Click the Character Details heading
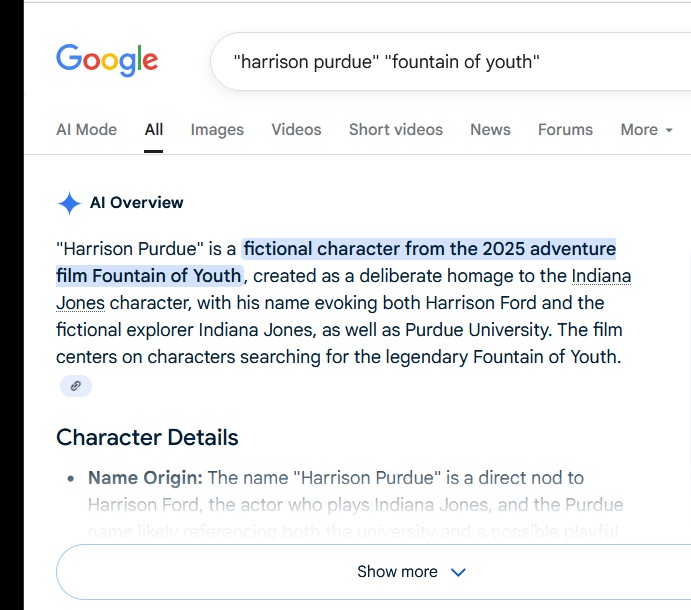Screen dimensions: 691x610 (x=147, y=437)
